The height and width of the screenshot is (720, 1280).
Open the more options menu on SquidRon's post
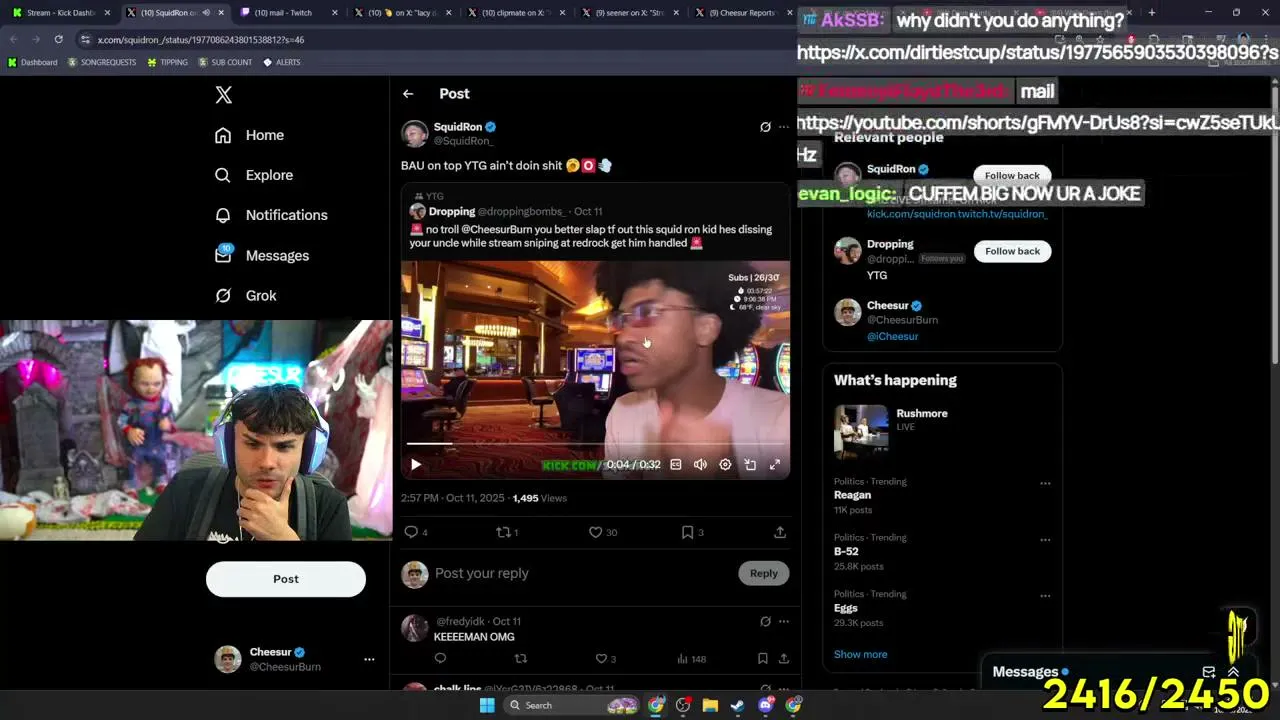(x=784, y=127)
